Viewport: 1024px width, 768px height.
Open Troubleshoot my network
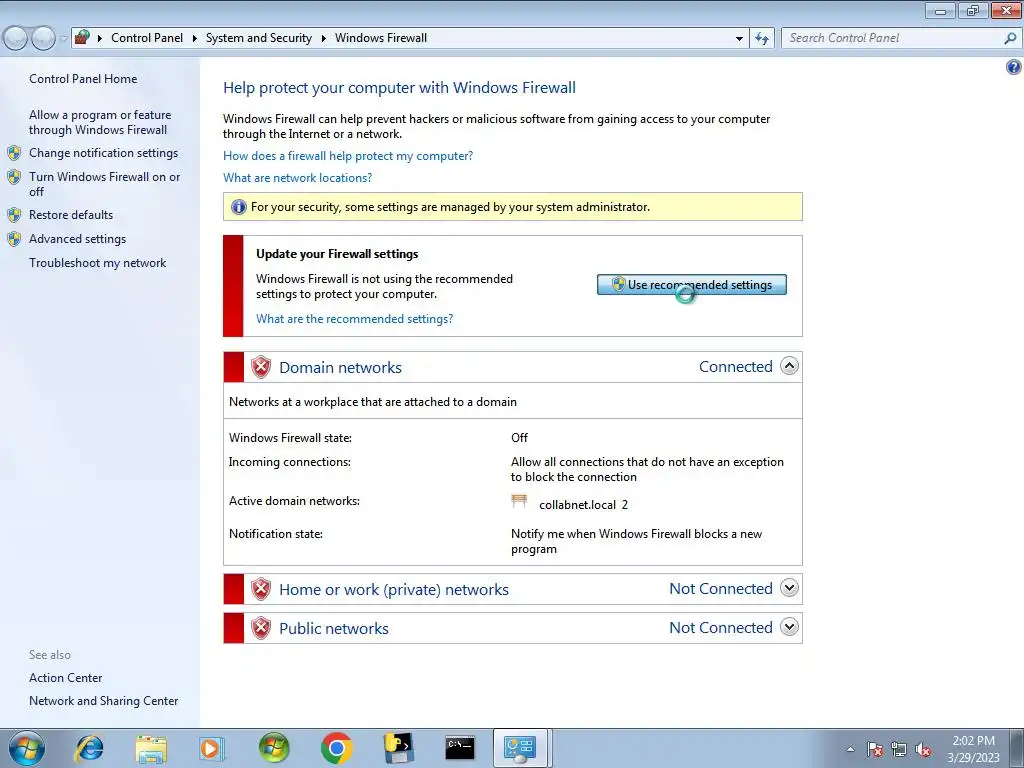(97, 263)
